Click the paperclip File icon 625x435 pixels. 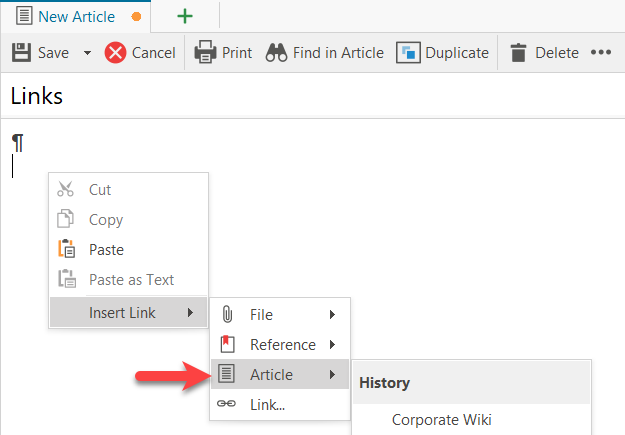pos(227,315)
